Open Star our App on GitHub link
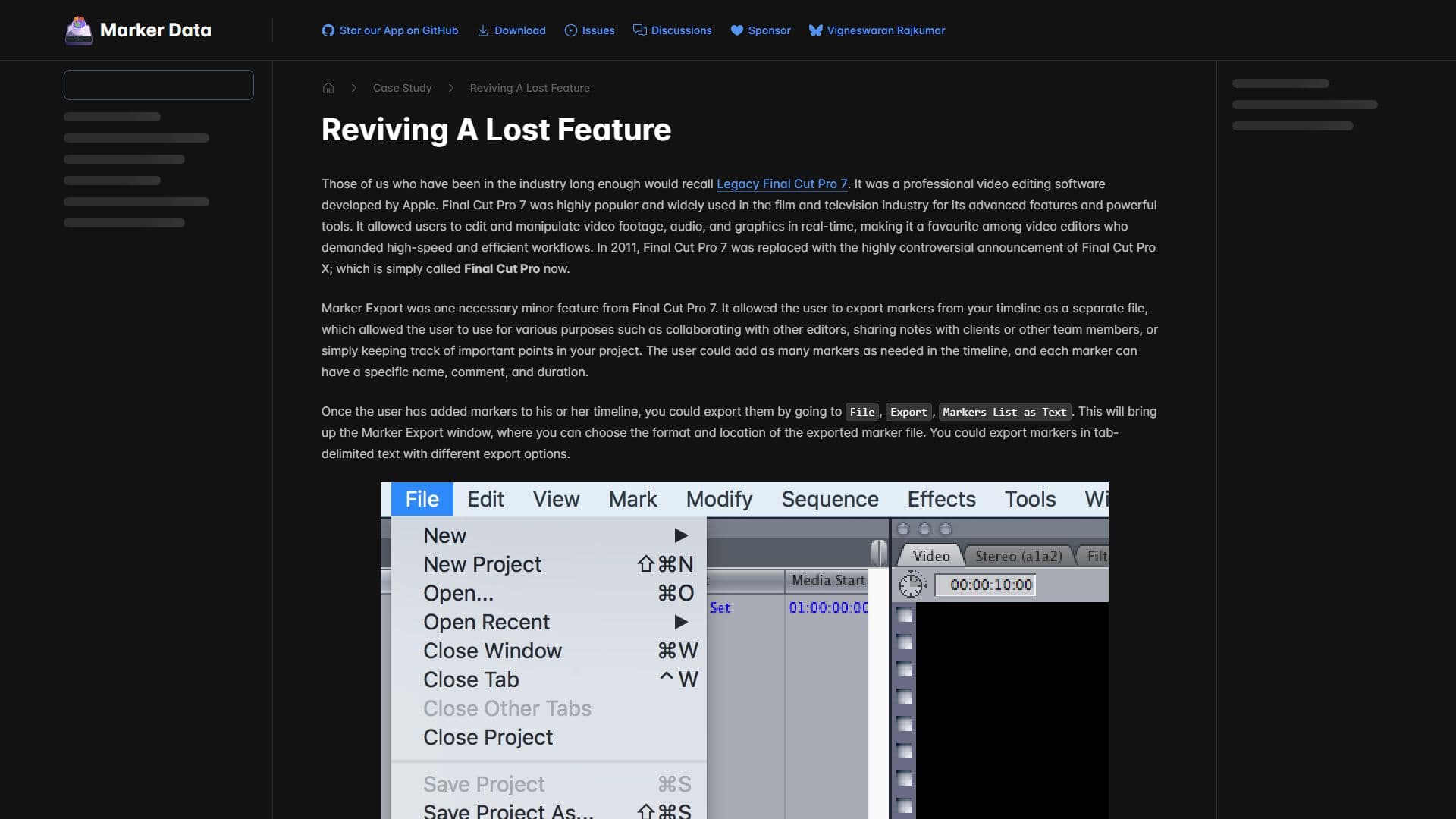This screenshot has height=819, width=1456. coord(399,30)
